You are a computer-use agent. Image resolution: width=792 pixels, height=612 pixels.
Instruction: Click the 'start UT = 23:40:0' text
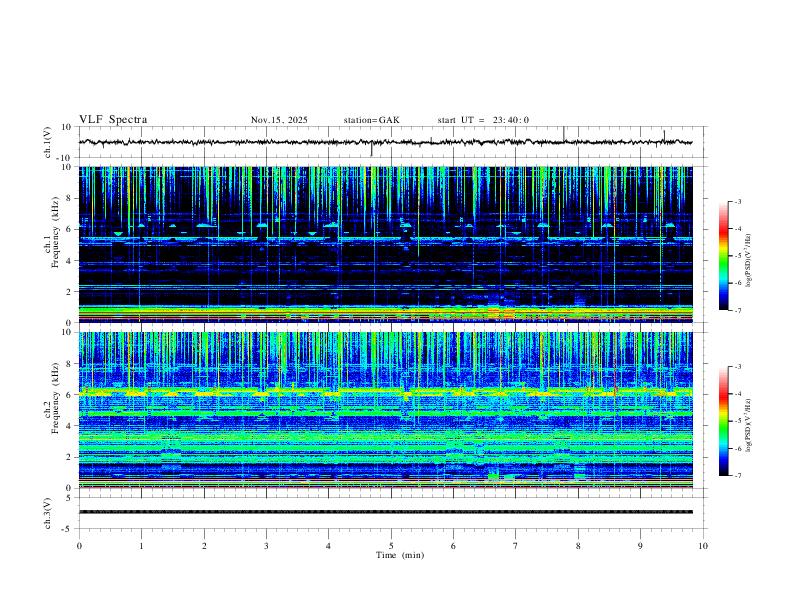pyautogui.click(x=483, y=120)
